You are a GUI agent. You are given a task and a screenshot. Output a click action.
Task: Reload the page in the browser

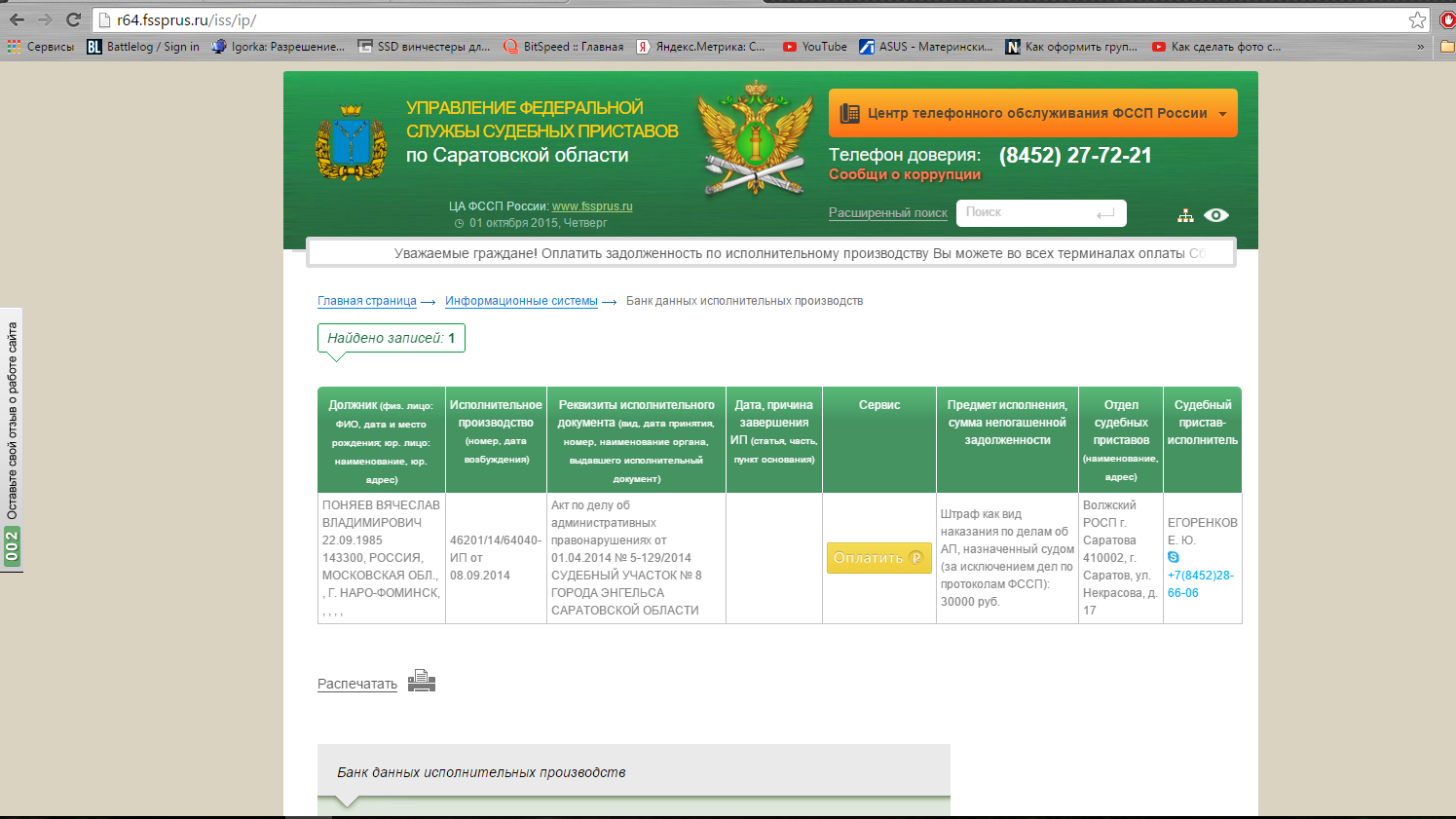click(x=73, y=19)
